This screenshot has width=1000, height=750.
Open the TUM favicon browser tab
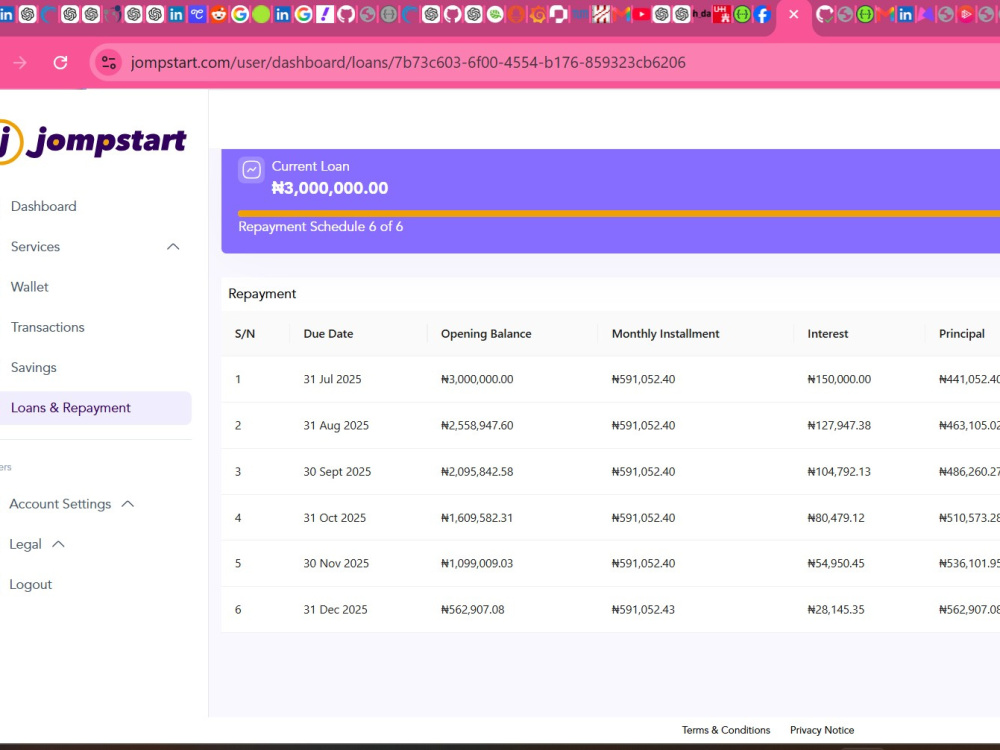(x=580, y=13)
